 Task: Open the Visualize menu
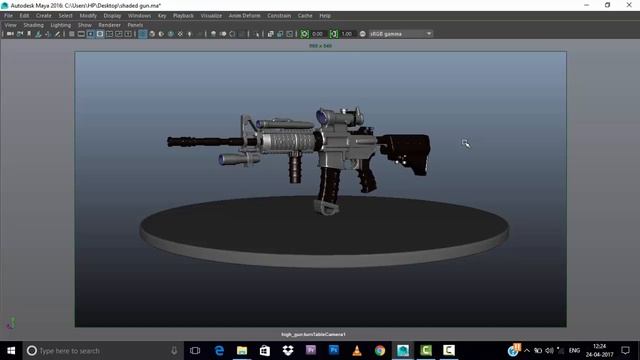[x=211, y=16]
